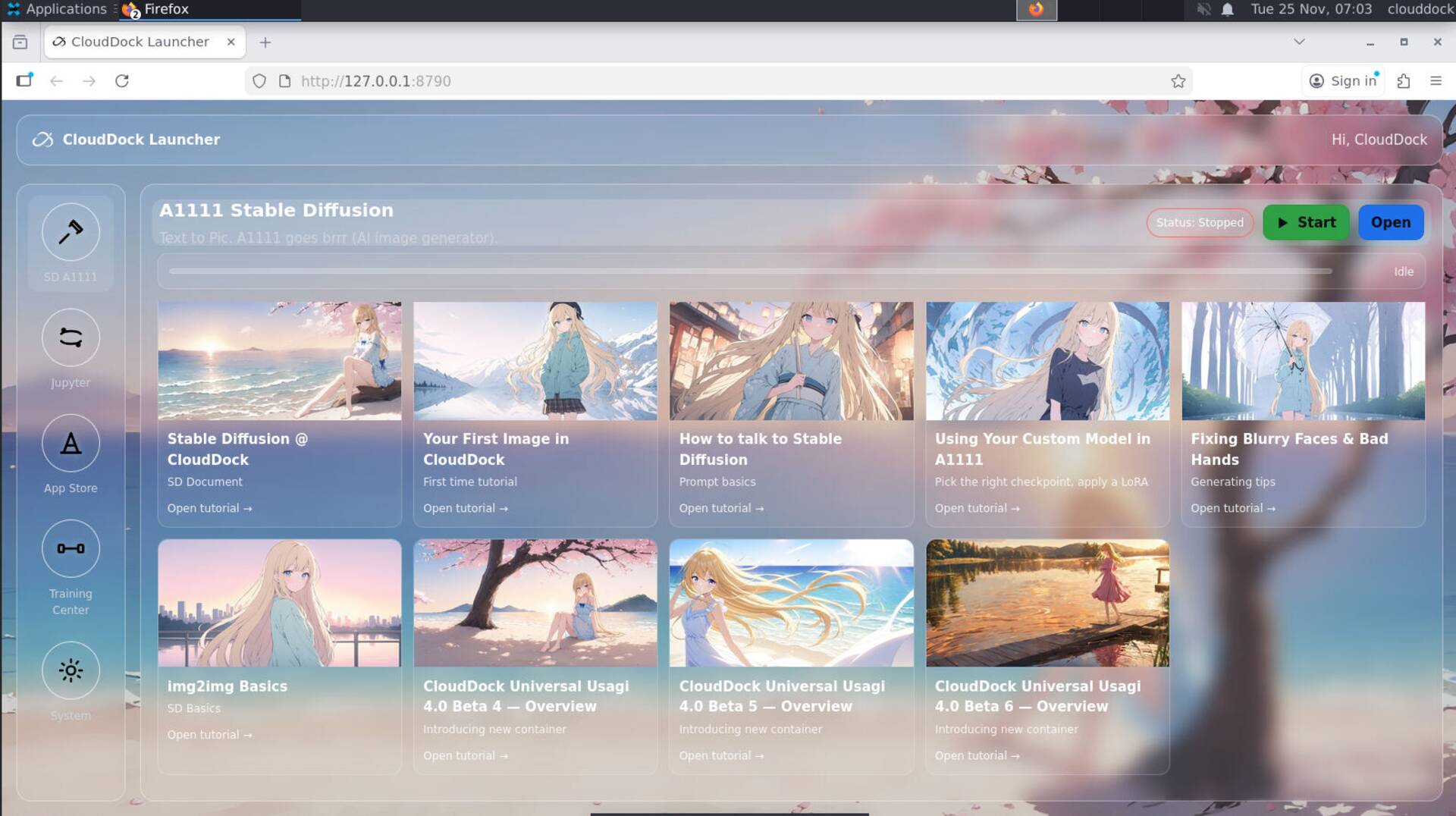The image size is (1456, 816).
Task: Expand the list all tabs chevron
Action: click(x=1299, y=42)
